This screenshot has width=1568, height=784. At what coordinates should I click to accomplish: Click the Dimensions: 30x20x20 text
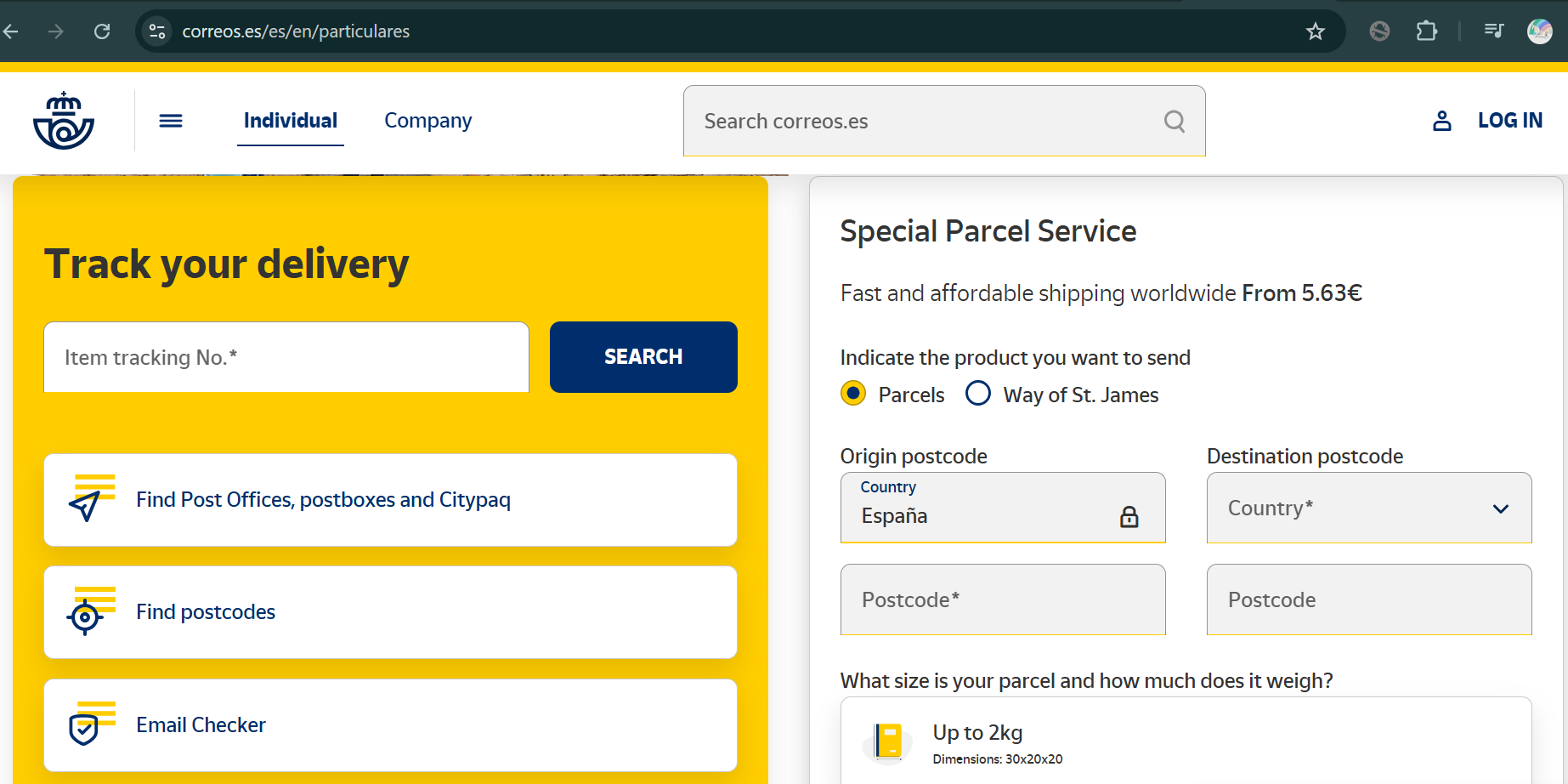click(998, 759)
